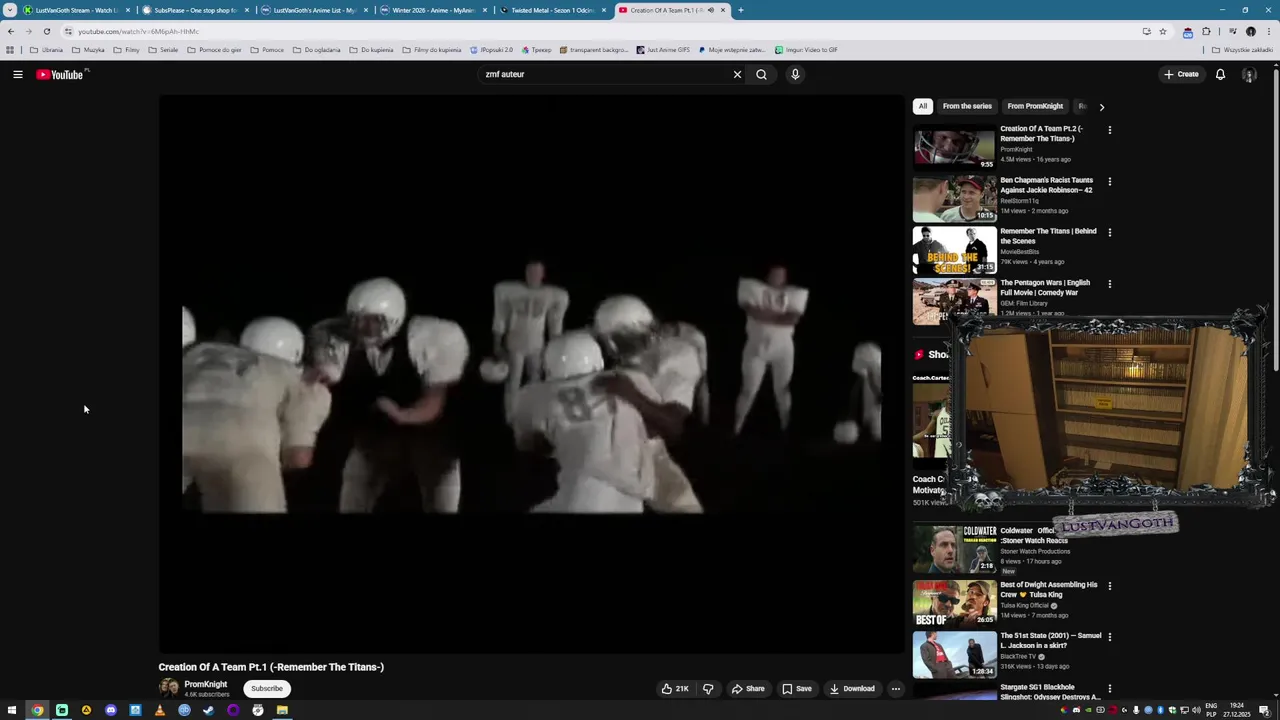Screen dimensions: 1280x720
Task: Select the 'All' filter chip
Action: tap(923, 106)
